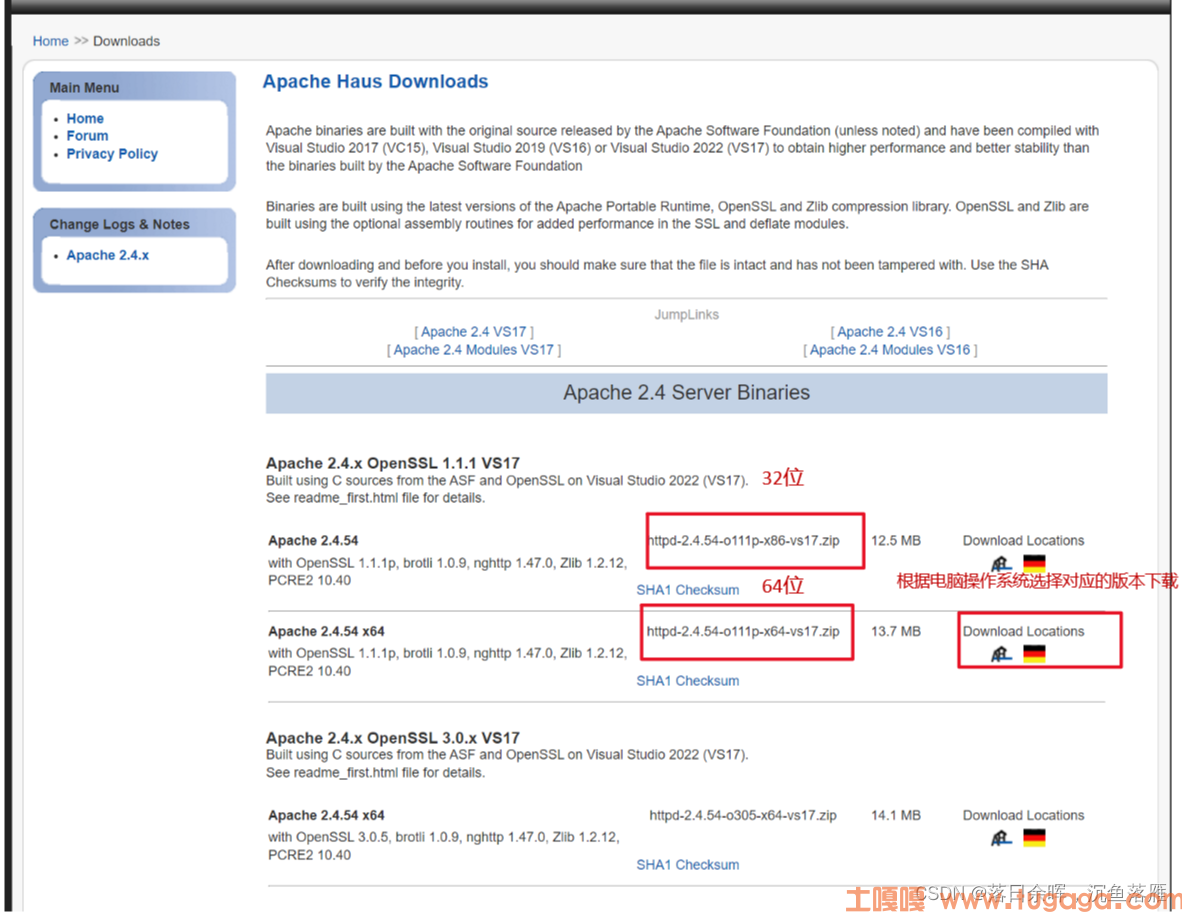Open SHA1 Checksum for OpenSSL 3.0.x build

pyautogui.click(x=687, y=865)
